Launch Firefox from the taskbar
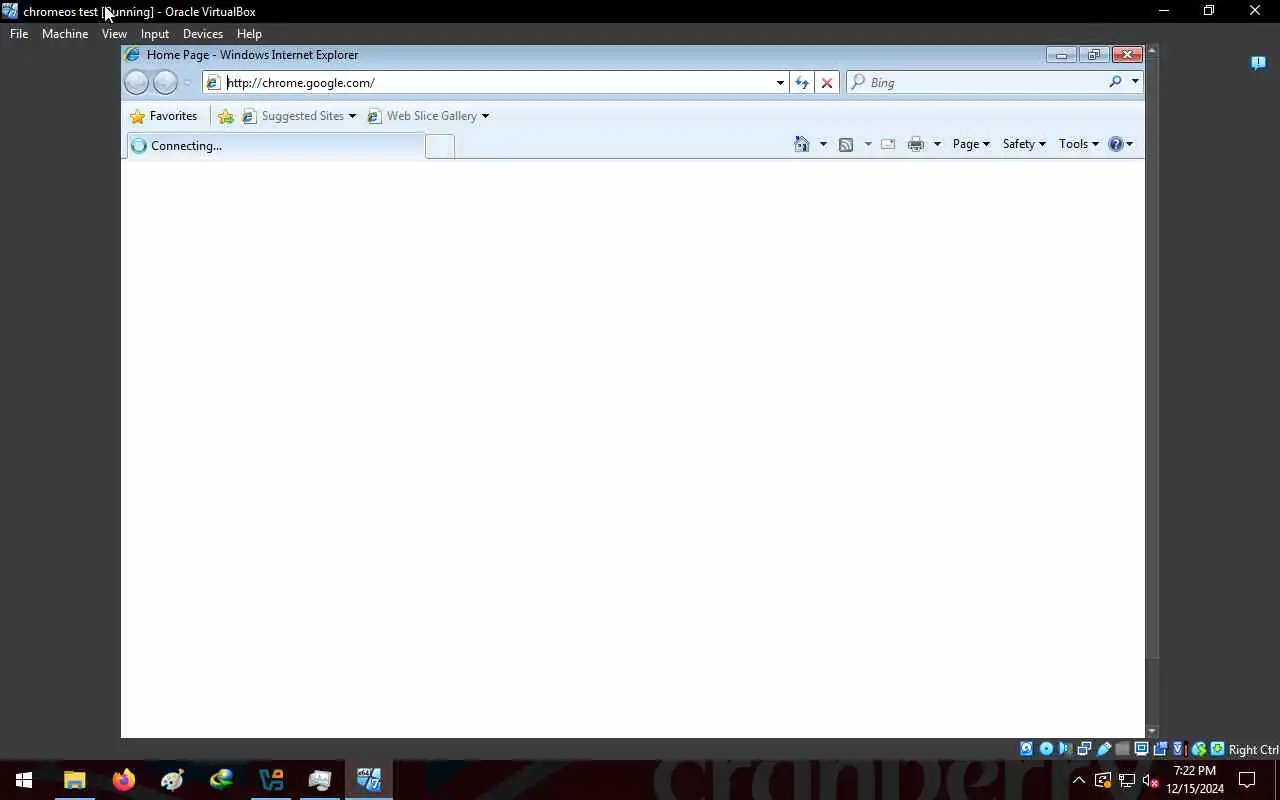1280x800 pixels. 123,780
